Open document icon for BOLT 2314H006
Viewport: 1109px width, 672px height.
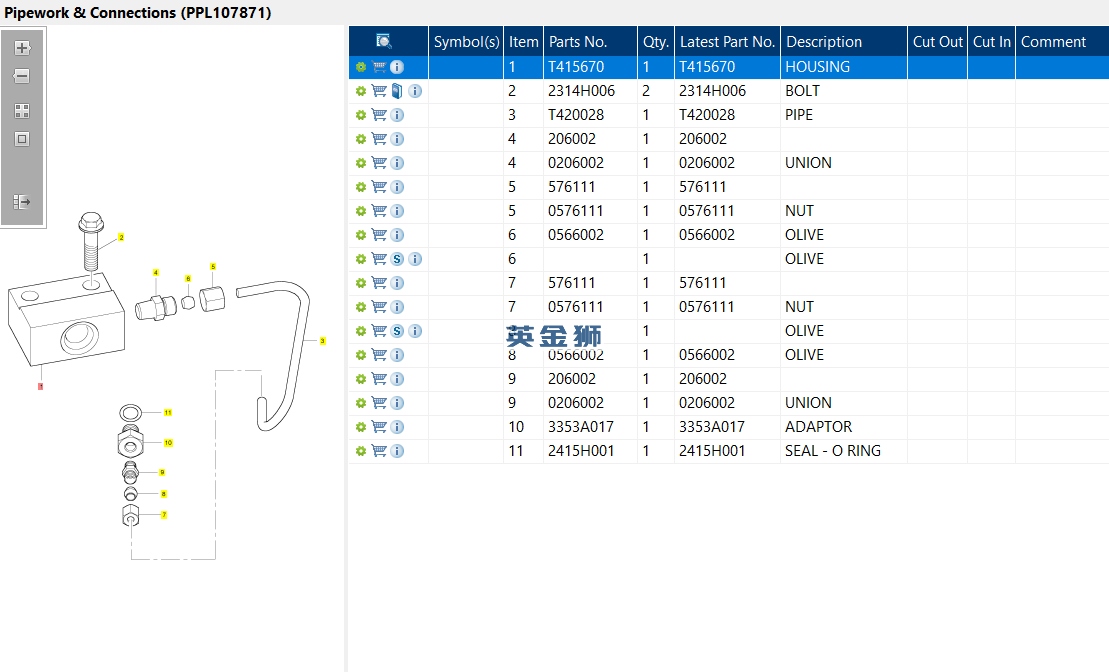(397, 91)
